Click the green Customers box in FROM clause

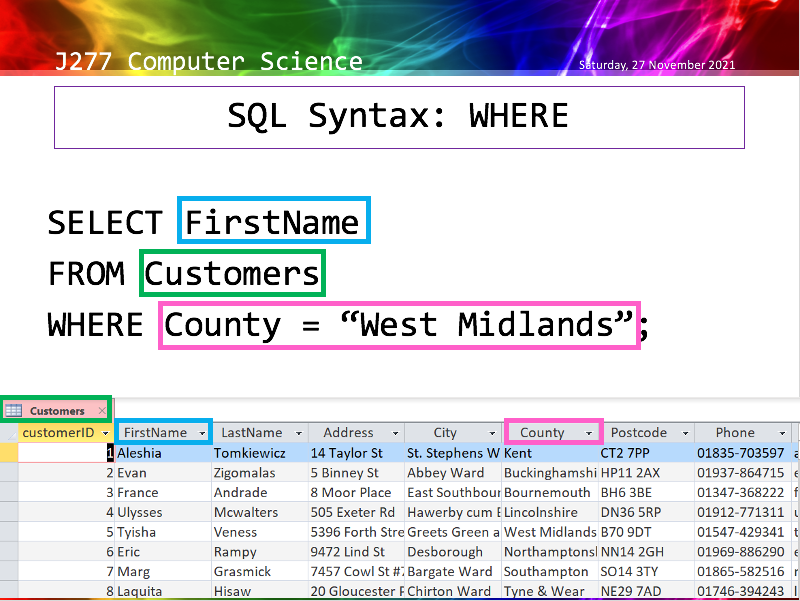pyautogui.click(x=232, y=273)
